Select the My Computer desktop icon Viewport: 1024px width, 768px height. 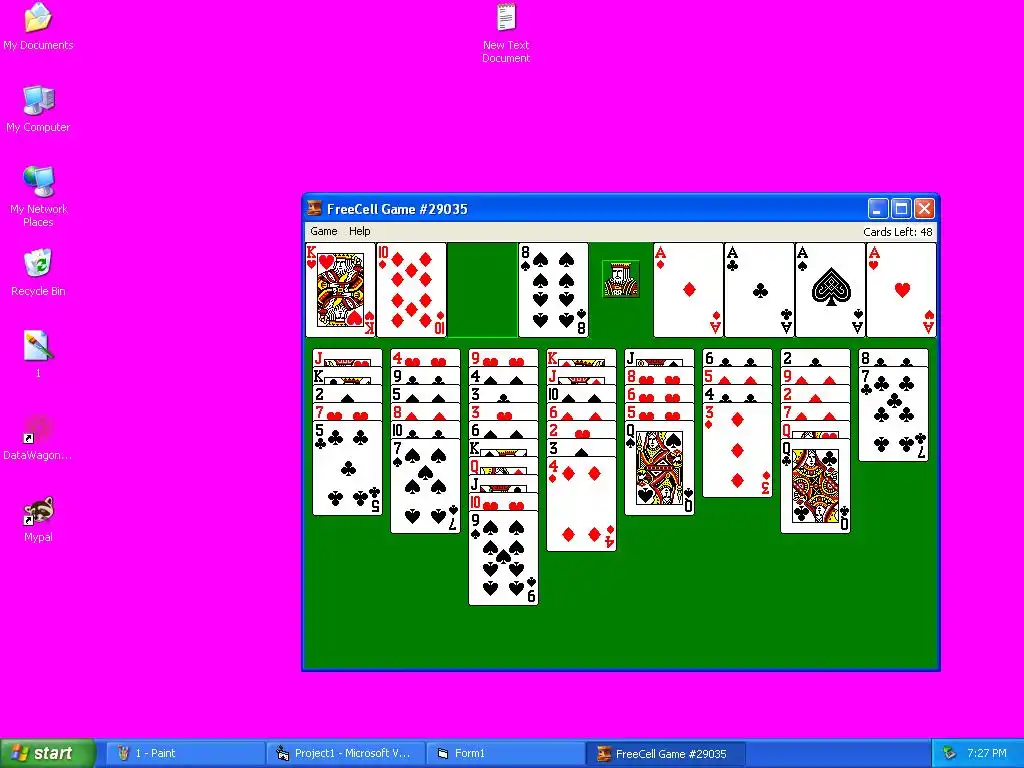[38, 110]
